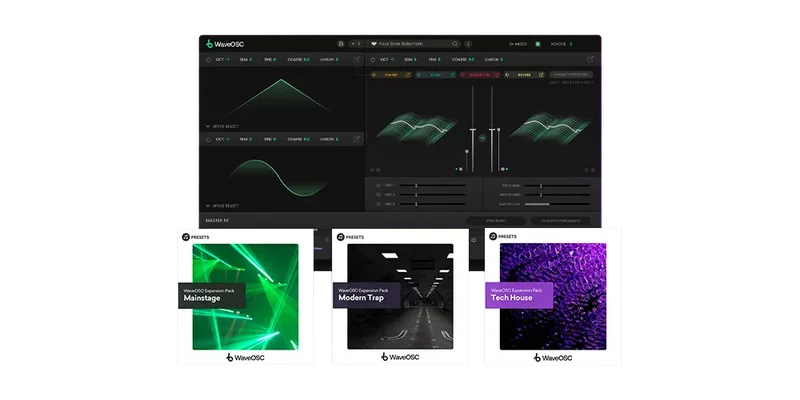Toggle OSC 2 power in the mixer
Screen dimensions: 800x400
click(x=378, y=195)
